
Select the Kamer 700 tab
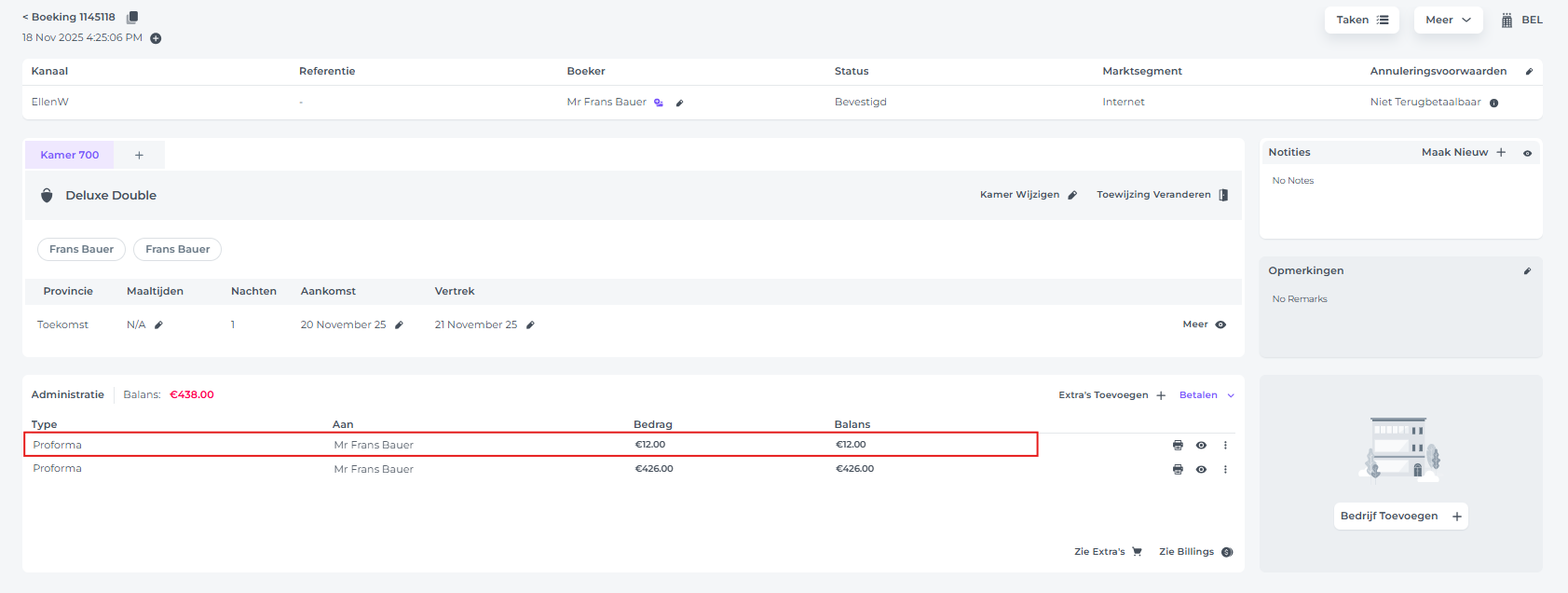[x=70, y=155]
